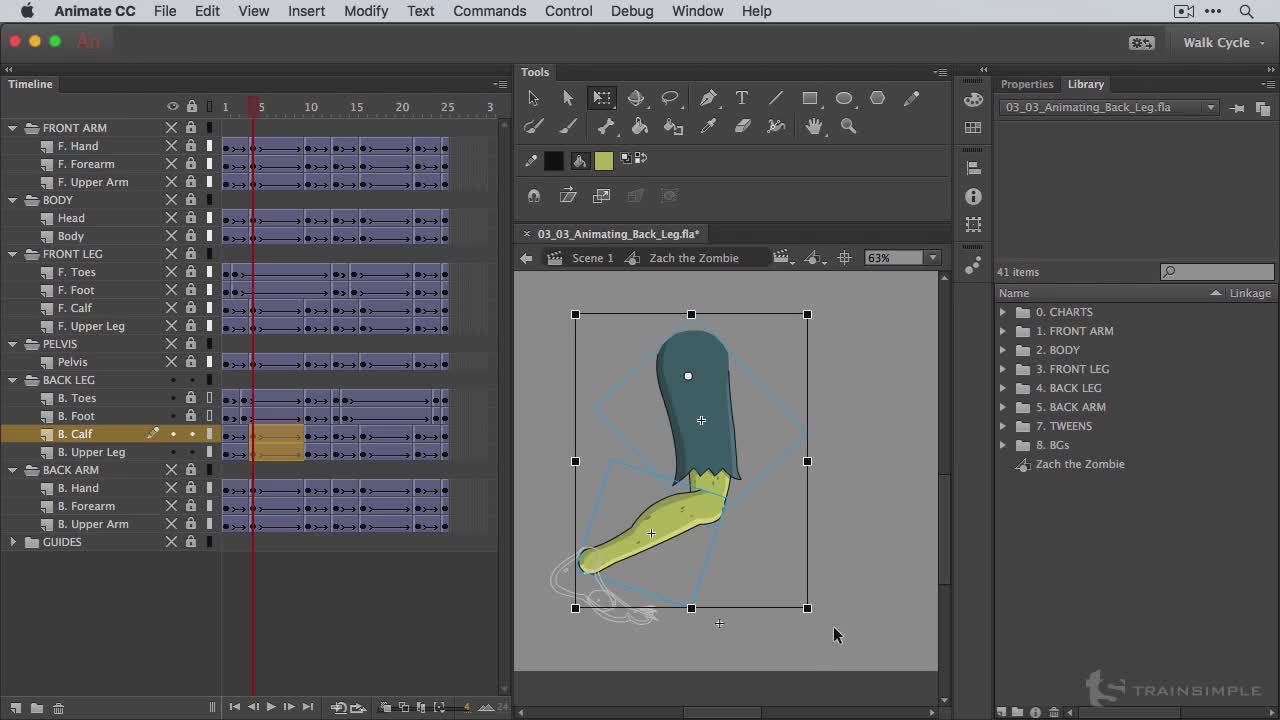Open the Walk Cycle workspace dropdown

[1224, 43]
